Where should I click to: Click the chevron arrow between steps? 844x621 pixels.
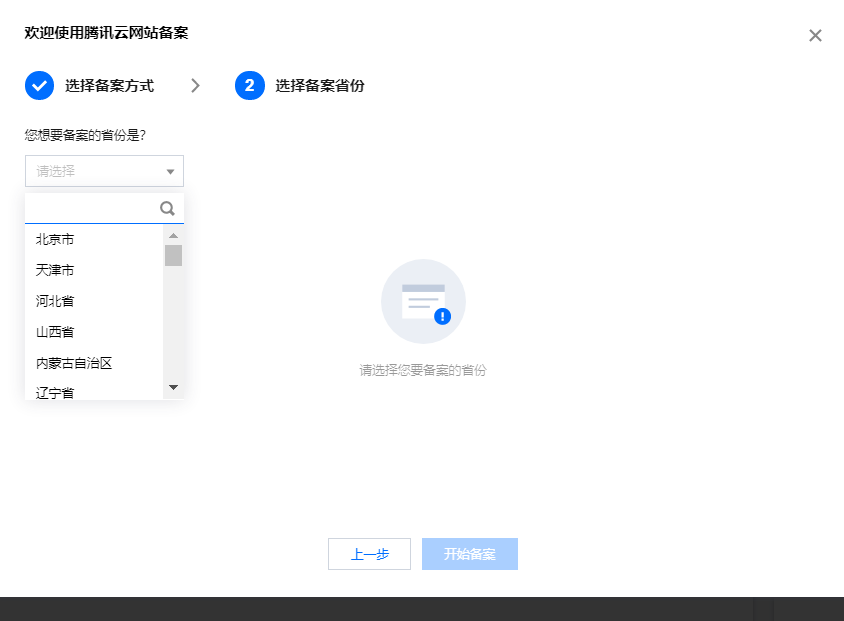tap(195, 86)
